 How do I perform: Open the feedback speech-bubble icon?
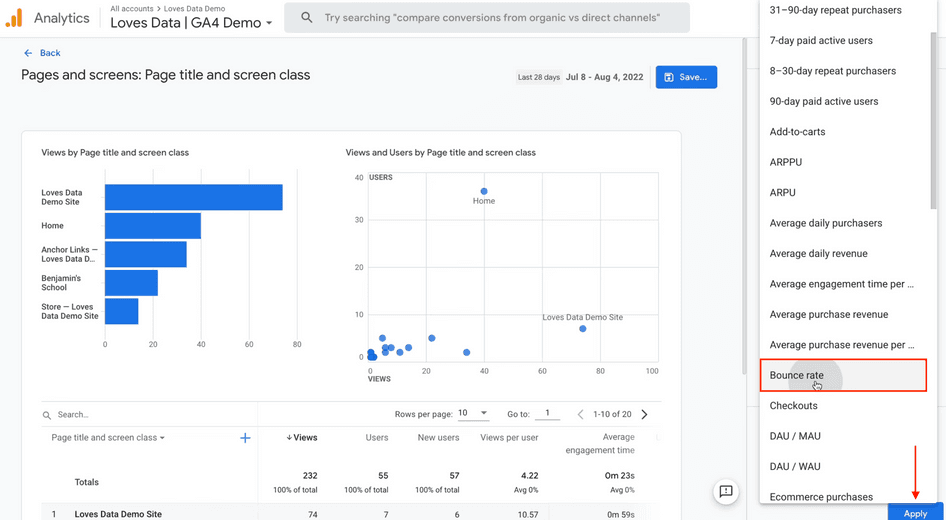point(726,491)
